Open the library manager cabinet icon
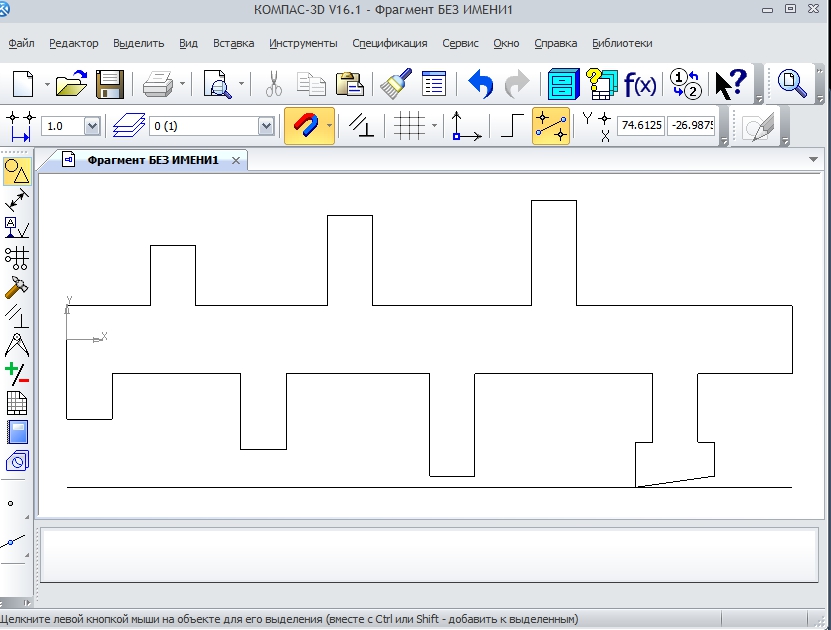The image size is (831, 630). click(563, 84)
